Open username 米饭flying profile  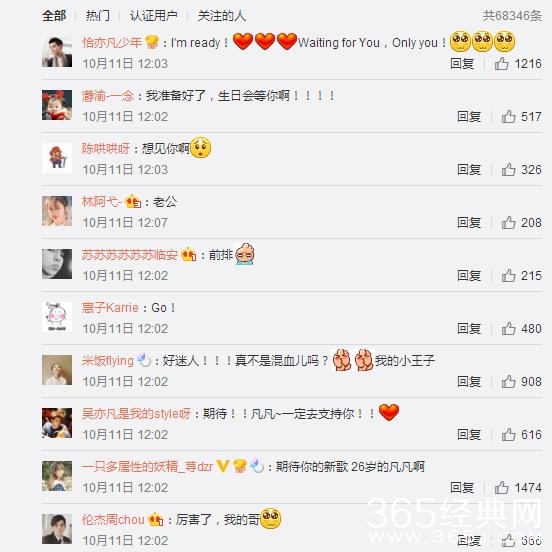(x=107, y=360)
